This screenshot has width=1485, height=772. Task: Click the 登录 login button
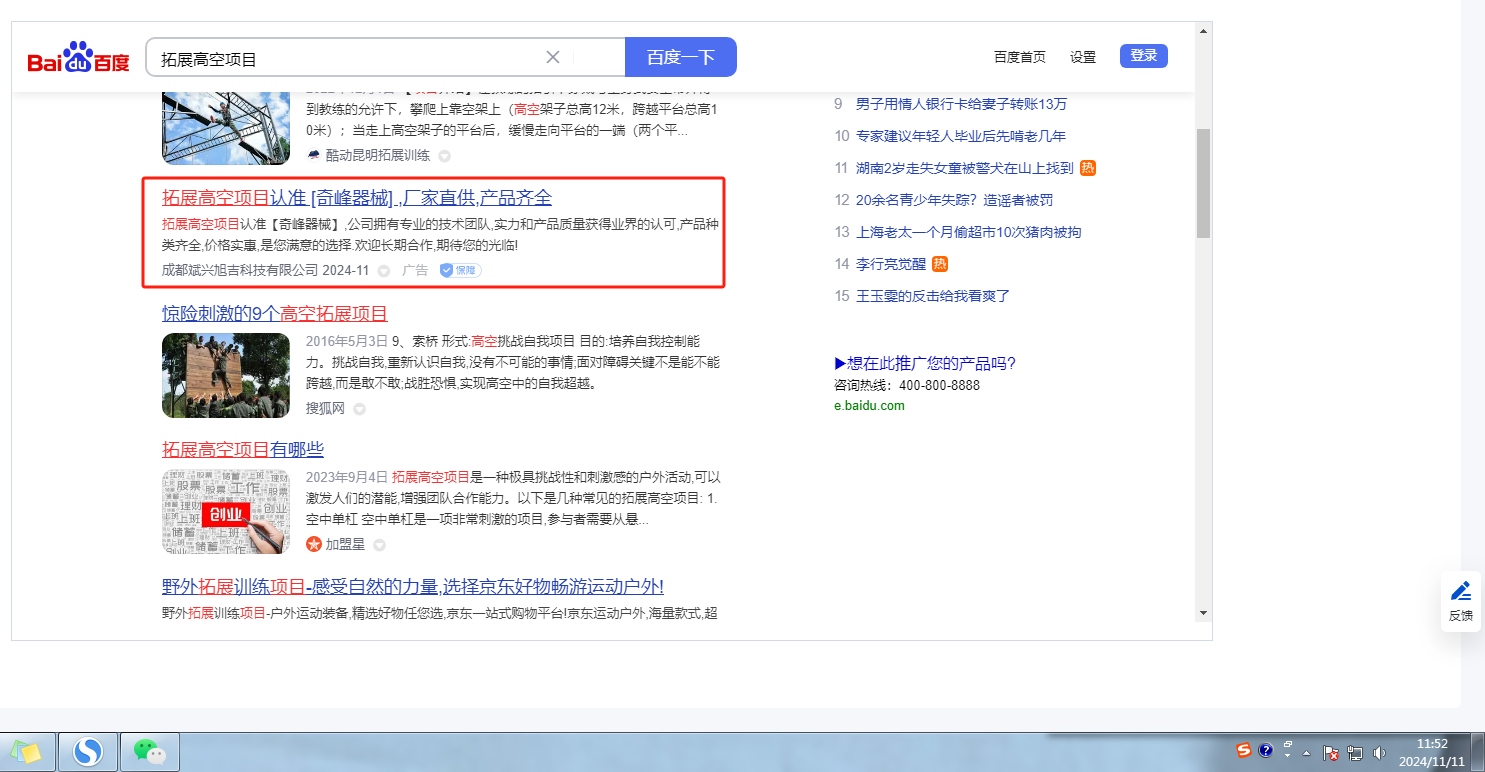(x=1143, y=56)
